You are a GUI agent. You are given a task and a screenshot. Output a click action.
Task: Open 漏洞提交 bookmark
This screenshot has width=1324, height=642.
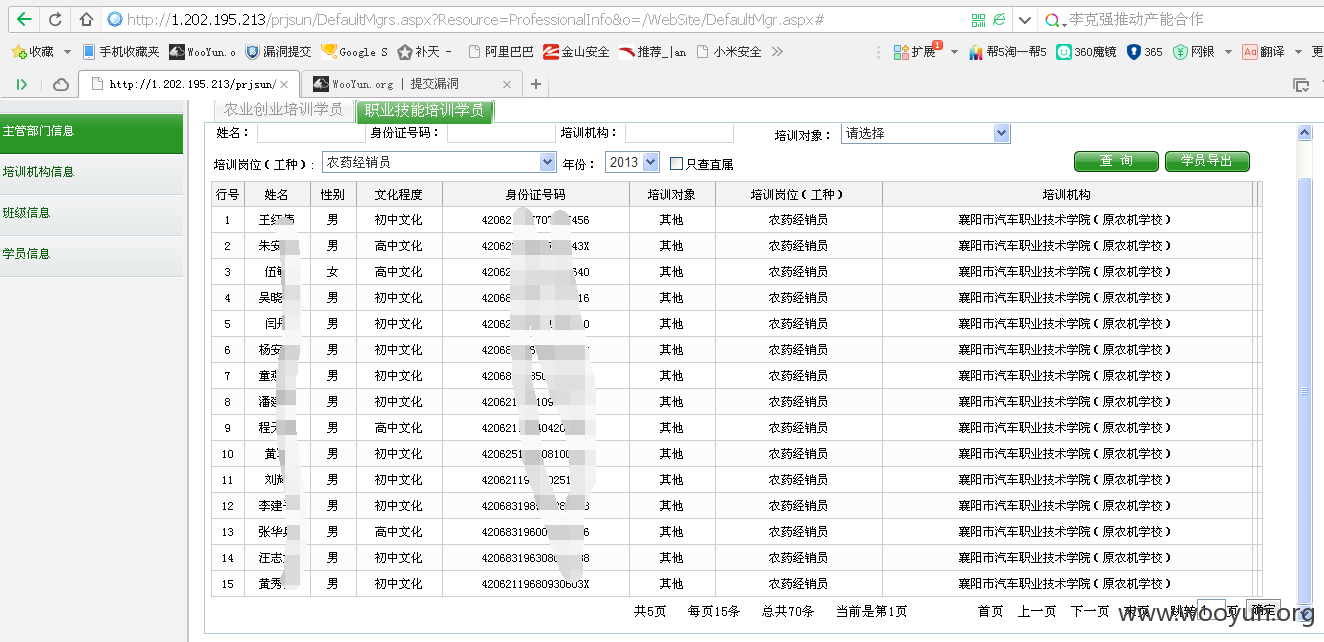(x=278, y=51)
